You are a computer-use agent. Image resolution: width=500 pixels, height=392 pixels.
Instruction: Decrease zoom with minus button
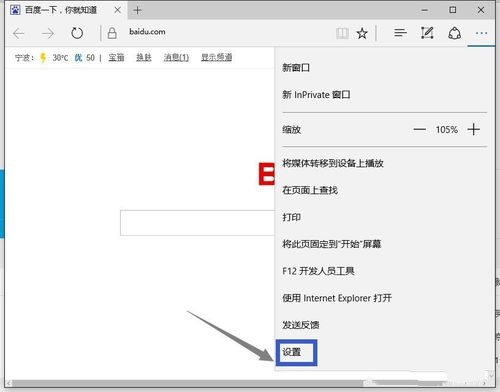[419, 129]
